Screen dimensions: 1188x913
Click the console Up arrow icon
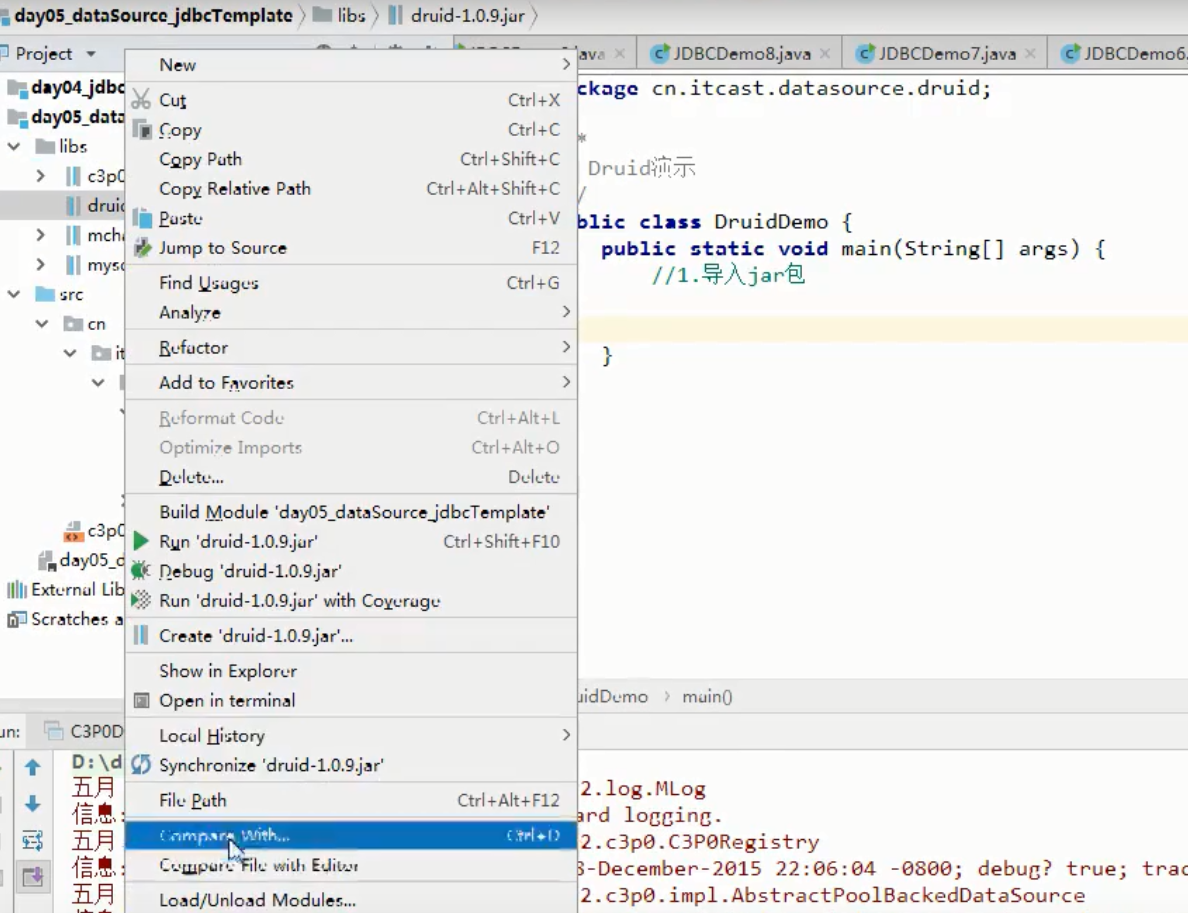(x=33, y=768)
